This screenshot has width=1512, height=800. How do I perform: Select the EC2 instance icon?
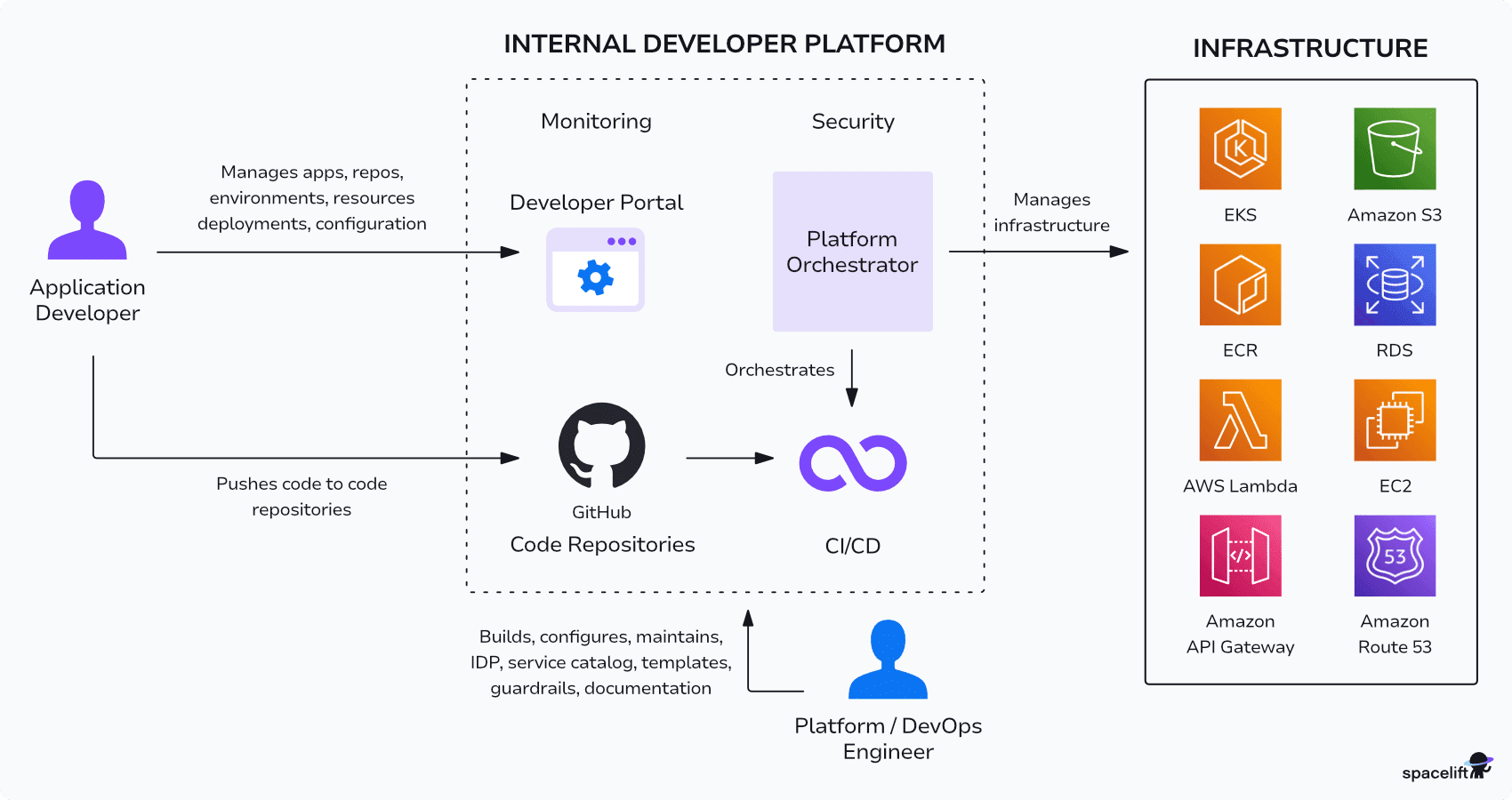coord(1394,420)
